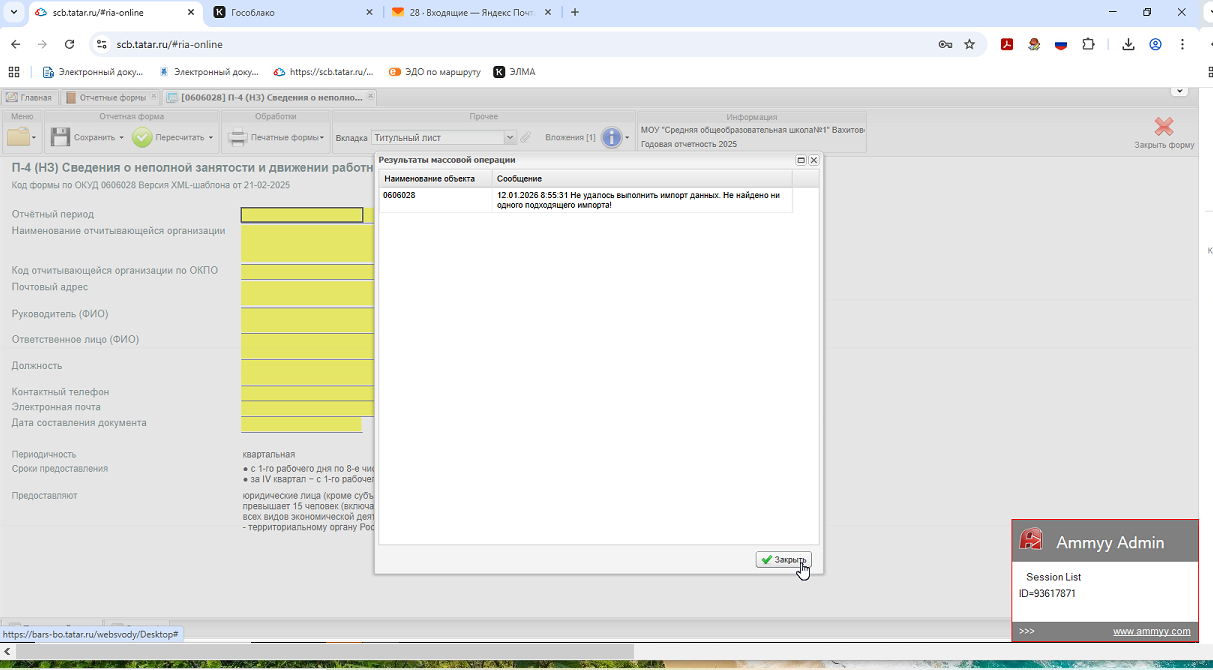The height and width of the screenshot is (670, 1213).
Task: Open first Электронный доку... bookmark
Action: tap(93, 72)
